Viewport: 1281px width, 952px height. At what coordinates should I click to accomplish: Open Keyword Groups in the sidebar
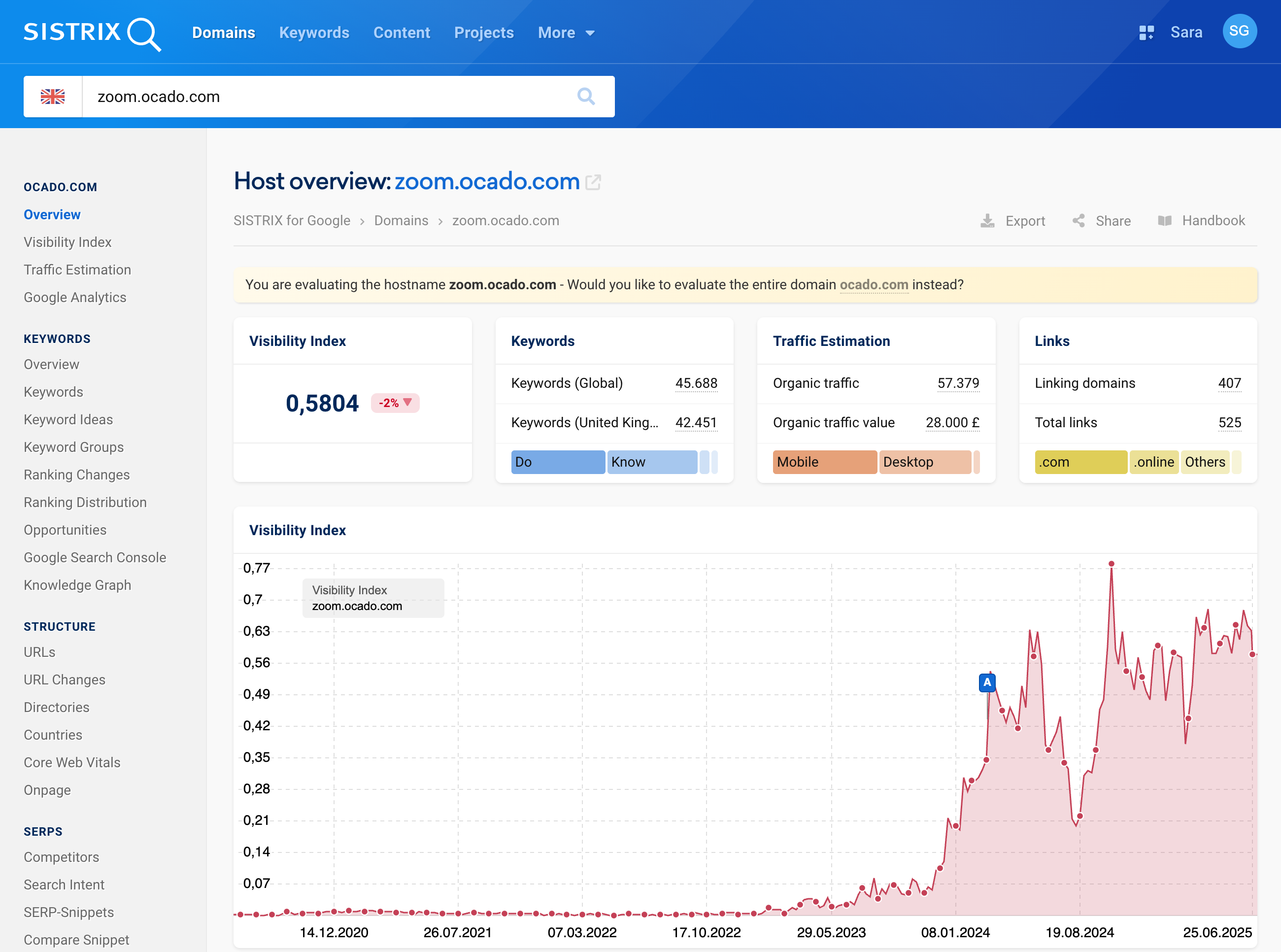tap(74, 447)
